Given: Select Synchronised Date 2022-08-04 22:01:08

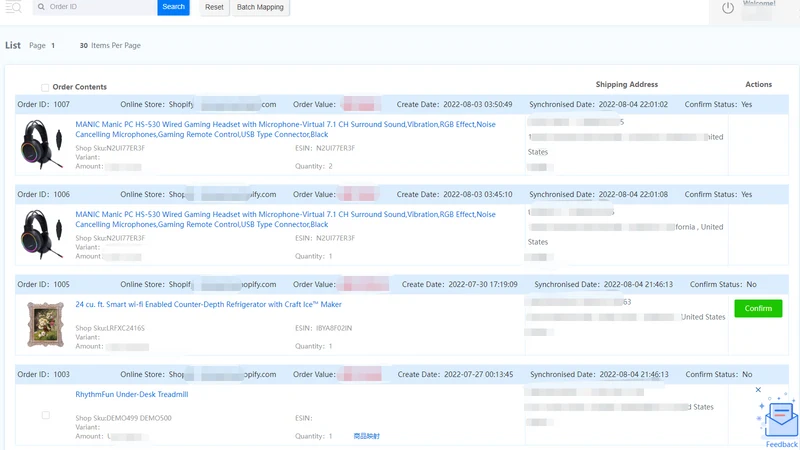Looking at the screenshot, I should 598,194.
